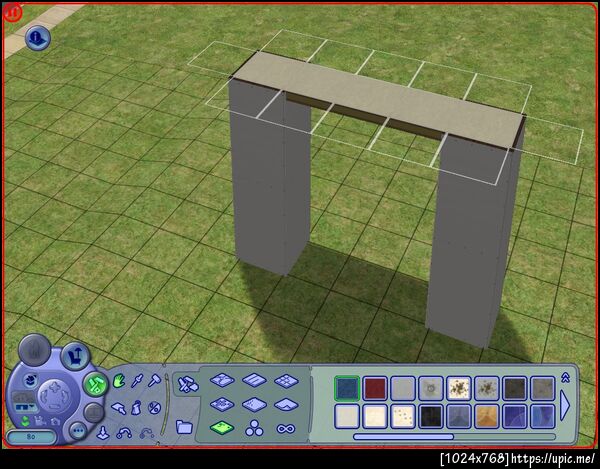Select the gray swatch with circle pattern

tap(431, 388)
